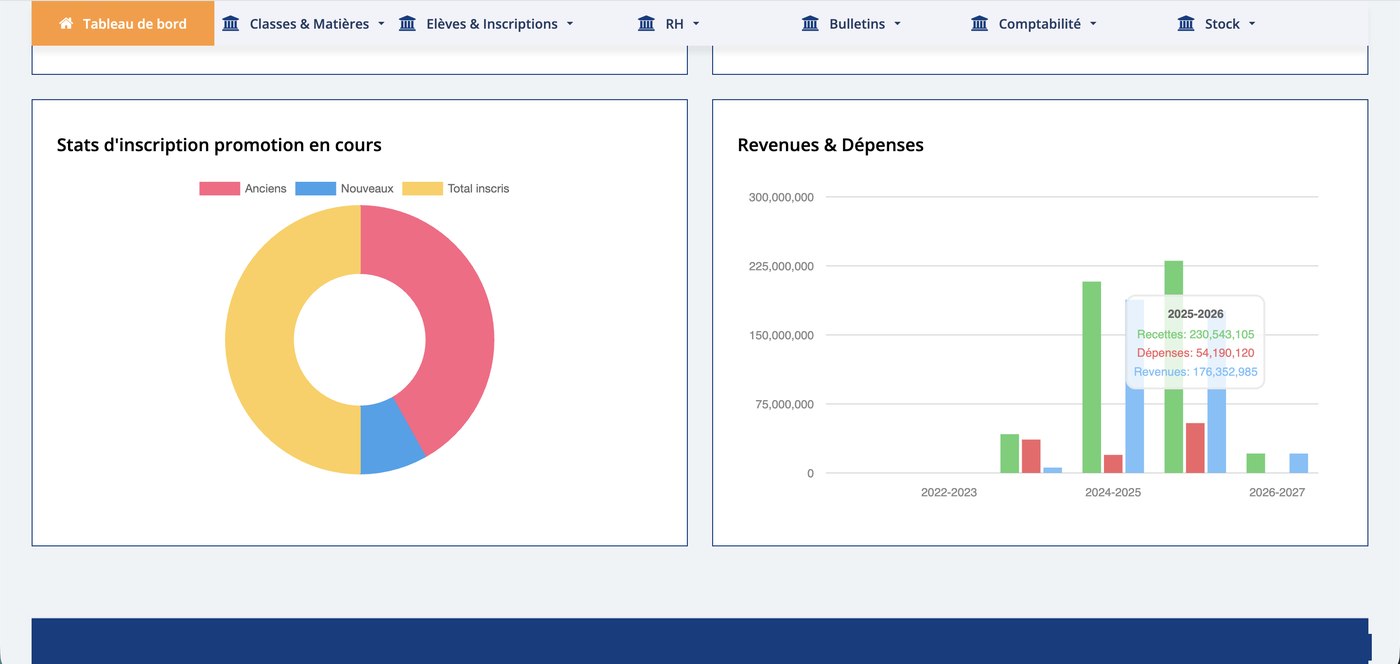Click the blue Nouveaux donut segment

pos(388,436)
